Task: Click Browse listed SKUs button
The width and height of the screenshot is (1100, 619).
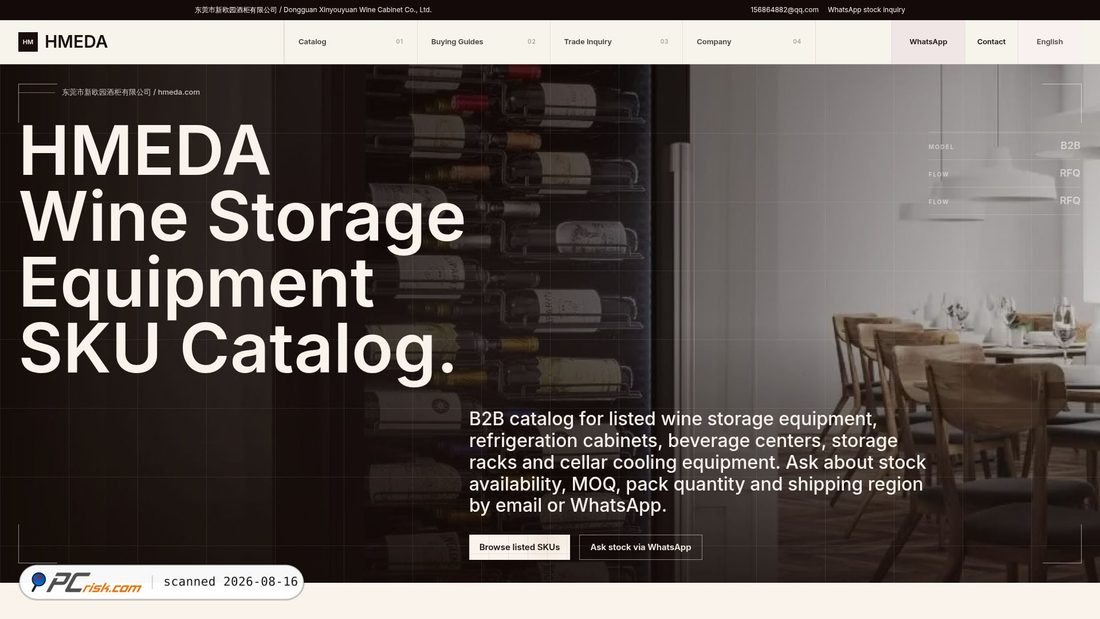Action: click(519, 547)
